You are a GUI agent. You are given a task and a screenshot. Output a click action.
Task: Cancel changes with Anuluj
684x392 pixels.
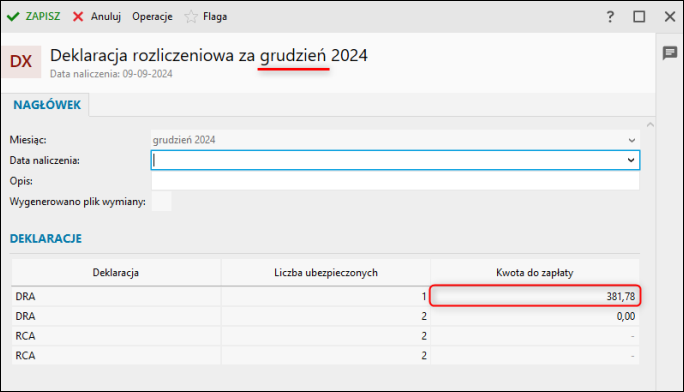click(x=97, y=17)
